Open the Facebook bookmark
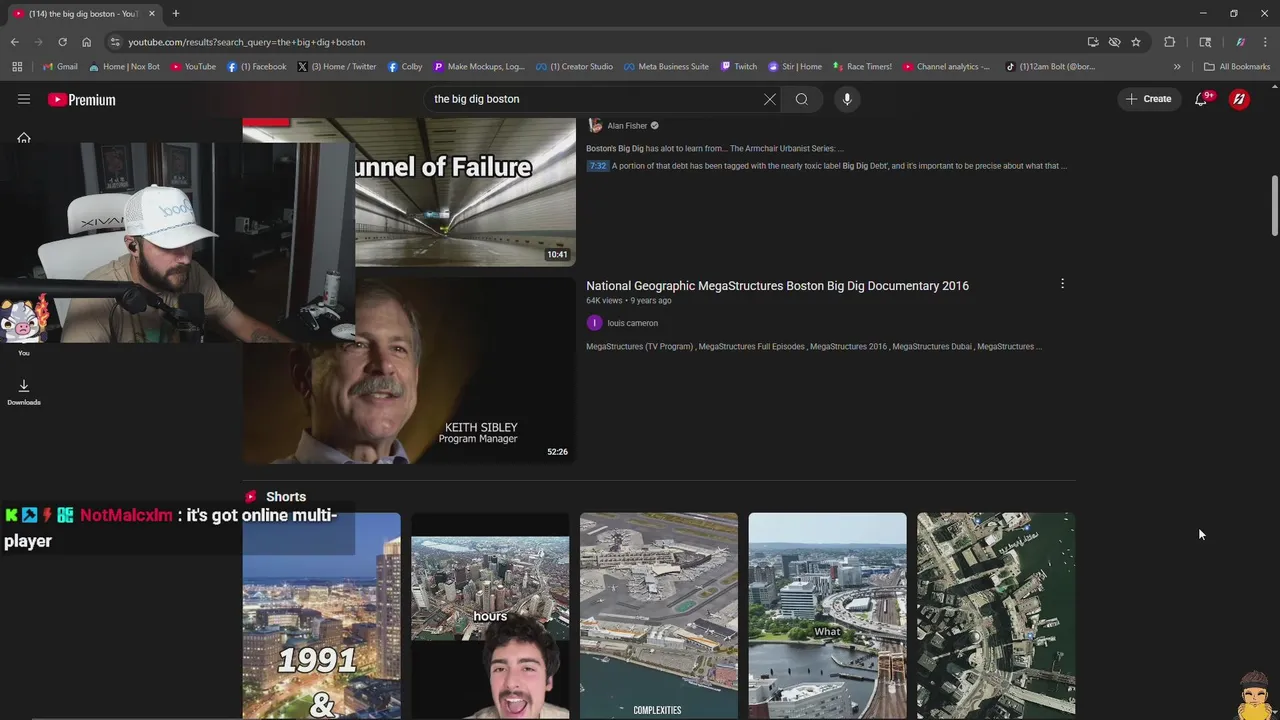This screenshot has width=1280, height=720. pyautogui.click(x=256, y=67)
